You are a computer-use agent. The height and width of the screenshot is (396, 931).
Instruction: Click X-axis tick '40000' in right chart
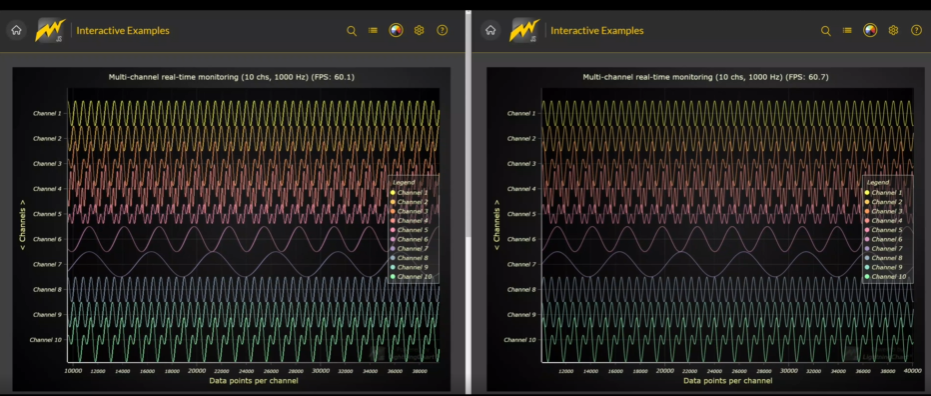[913, 370]
